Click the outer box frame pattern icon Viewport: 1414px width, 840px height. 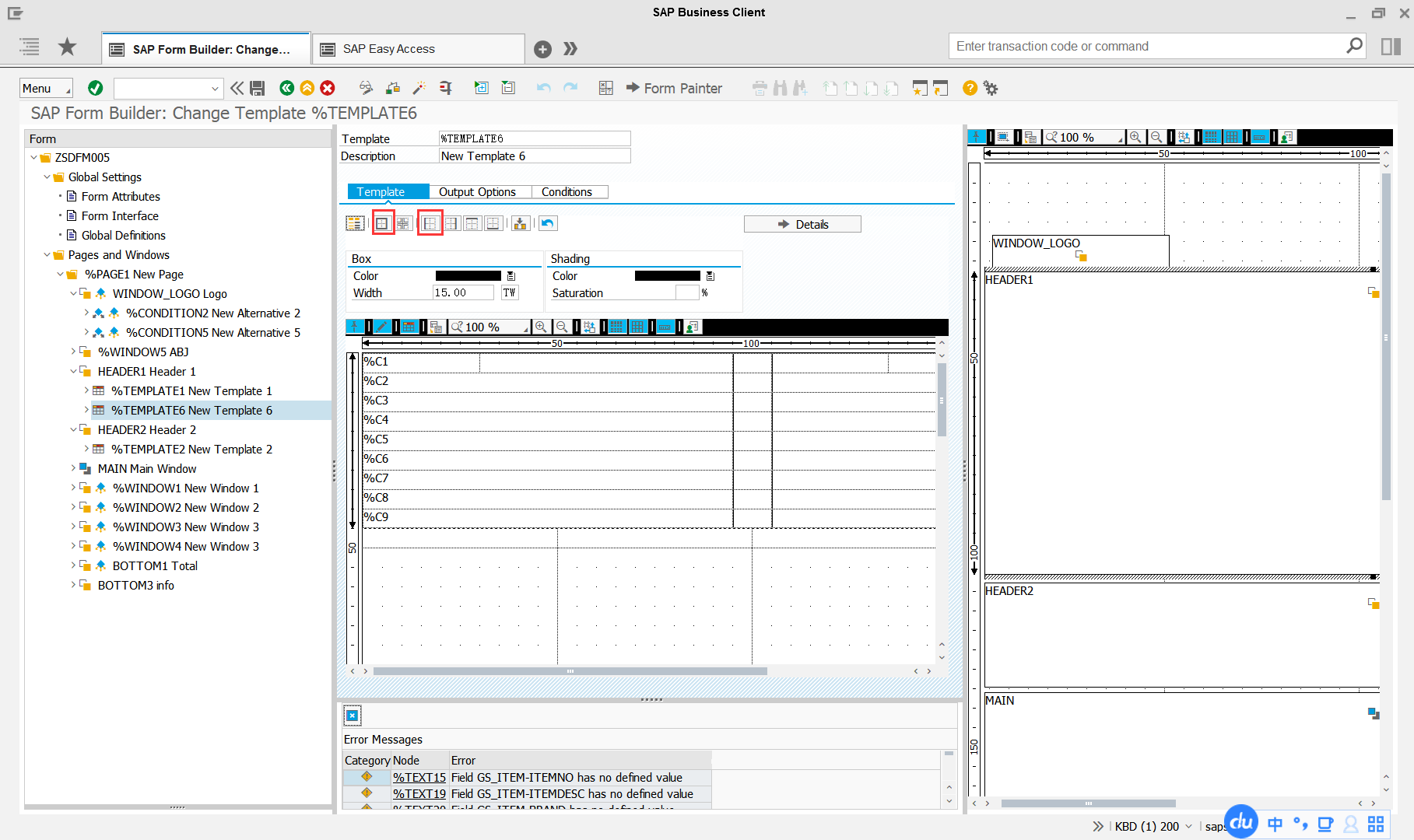point(382,224)
